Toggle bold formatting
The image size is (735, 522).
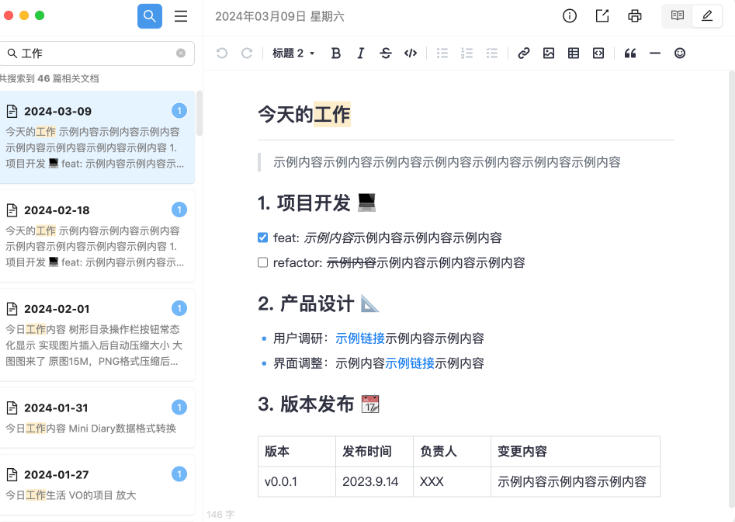click(x=336, y=53)
